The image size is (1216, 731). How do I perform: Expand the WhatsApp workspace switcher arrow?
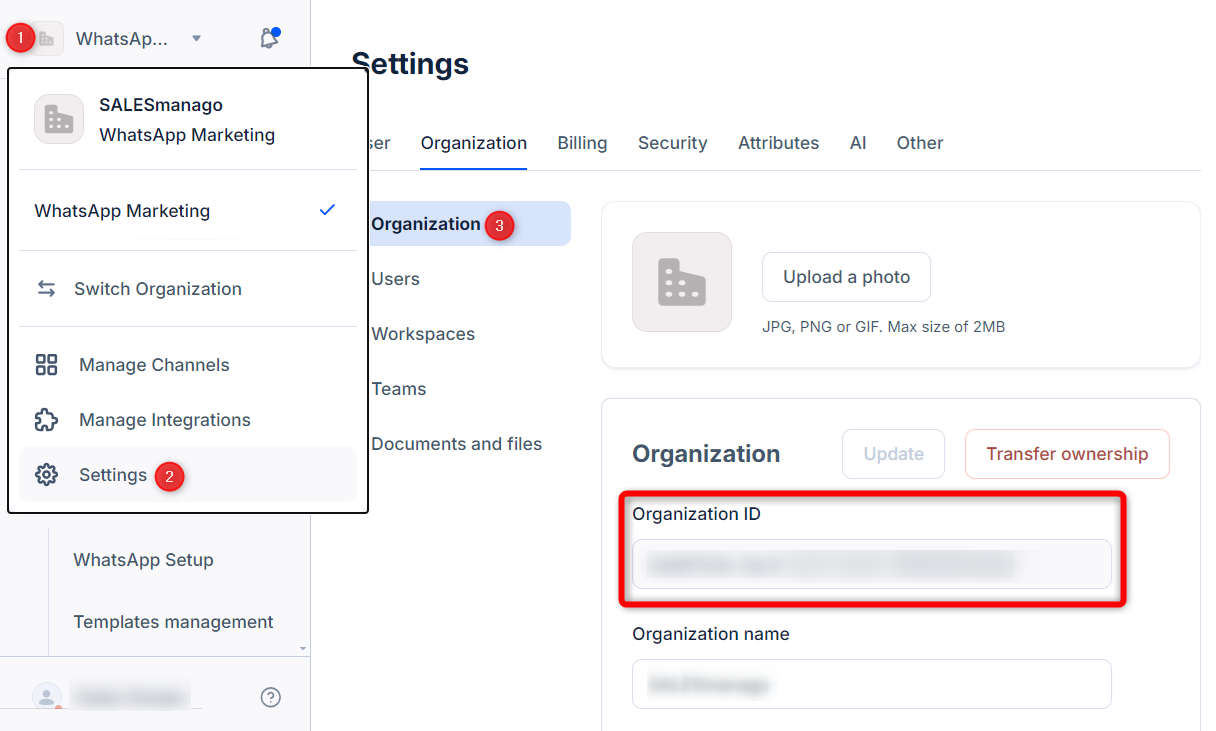196,38
